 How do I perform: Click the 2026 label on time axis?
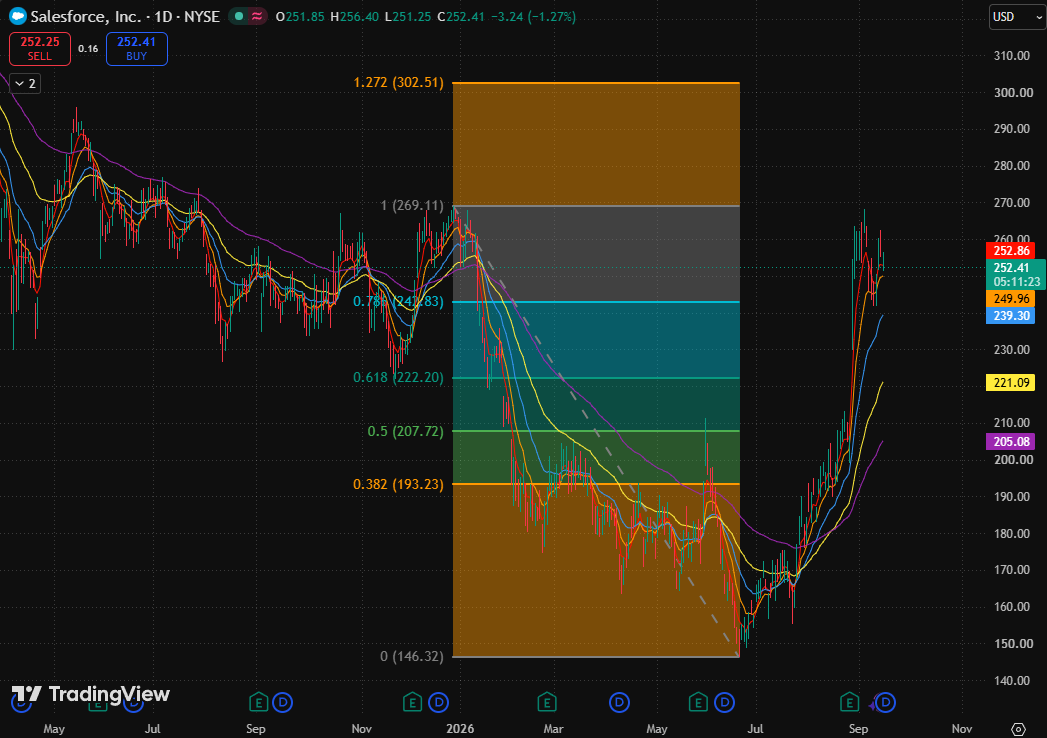point(460,729)
